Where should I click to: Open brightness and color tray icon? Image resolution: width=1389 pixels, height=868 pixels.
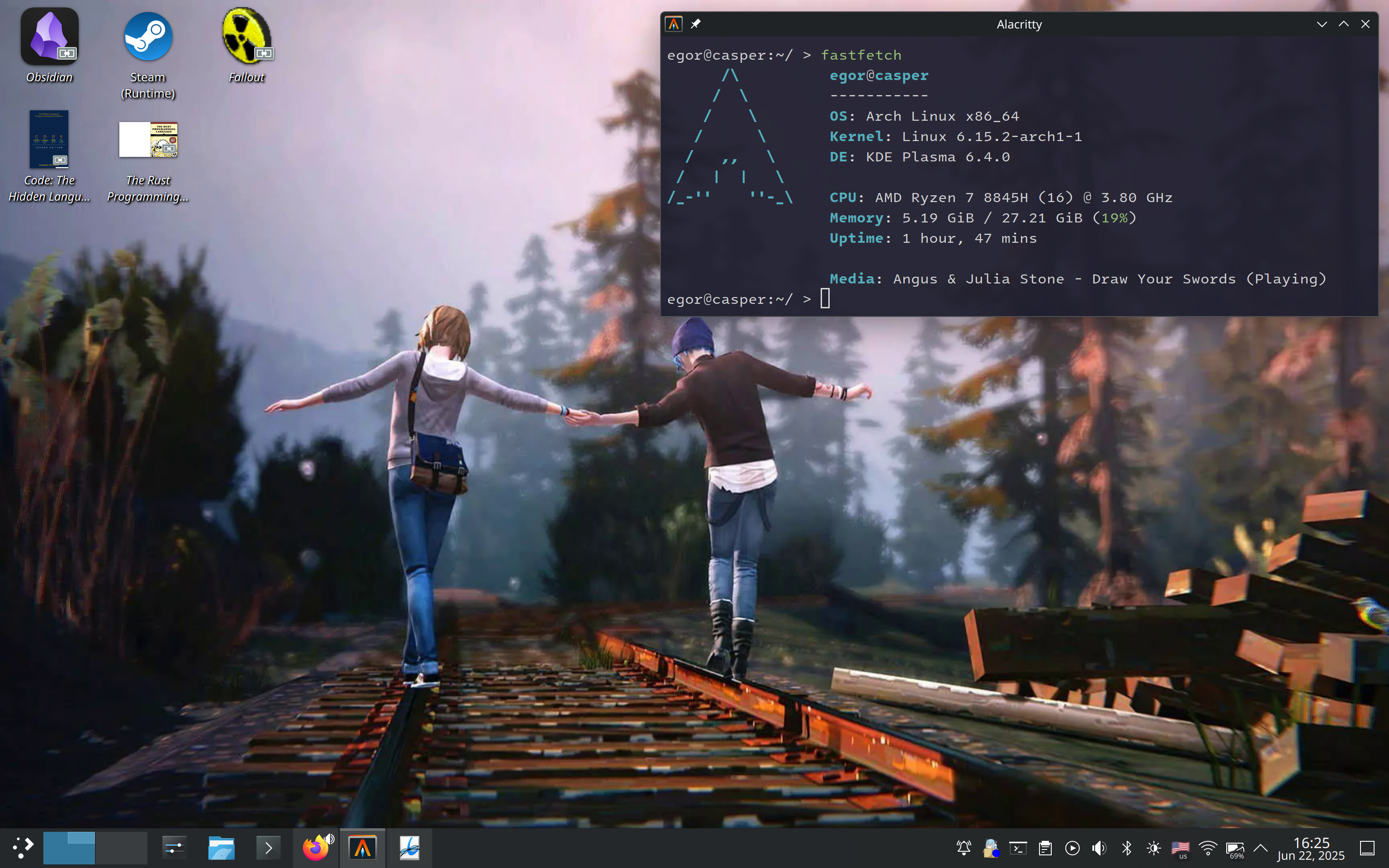[1154, 848]
